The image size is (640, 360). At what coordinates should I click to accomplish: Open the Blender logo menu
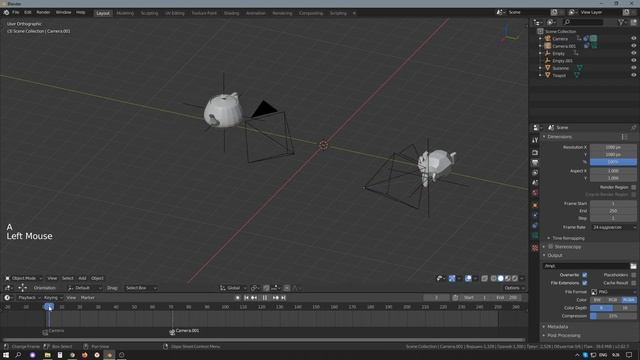[x=6, y=13]
